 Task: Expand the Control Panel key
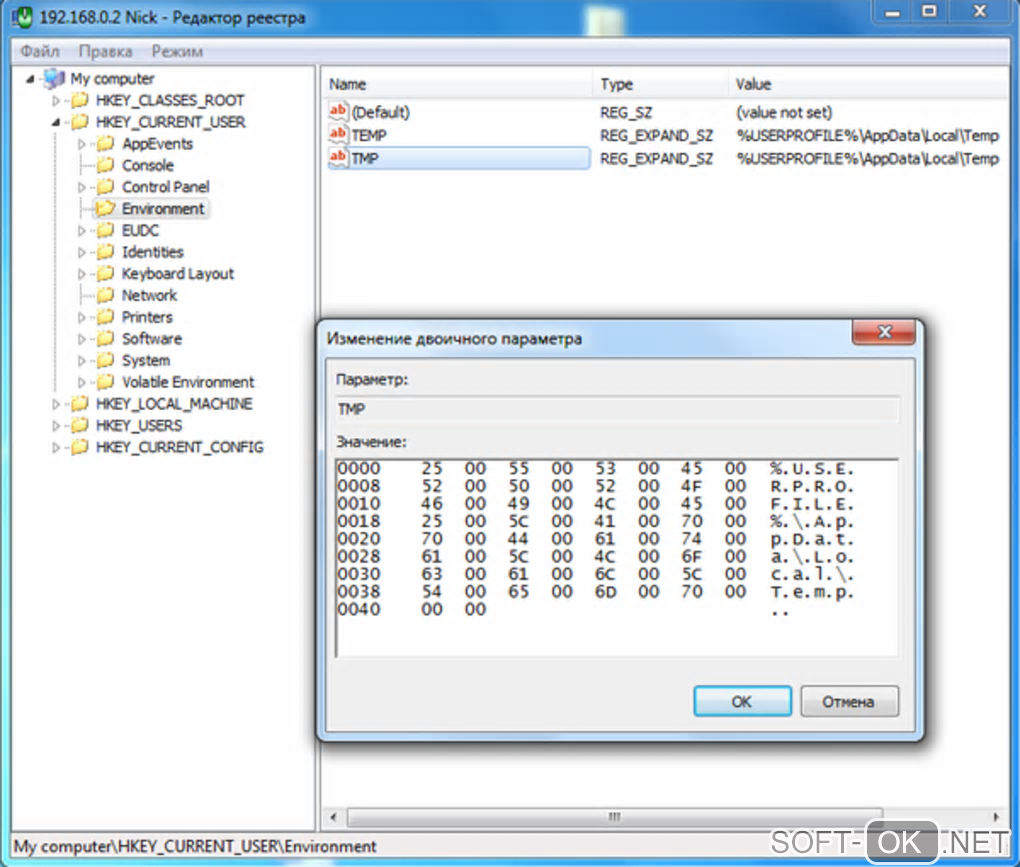pos(82,187)
